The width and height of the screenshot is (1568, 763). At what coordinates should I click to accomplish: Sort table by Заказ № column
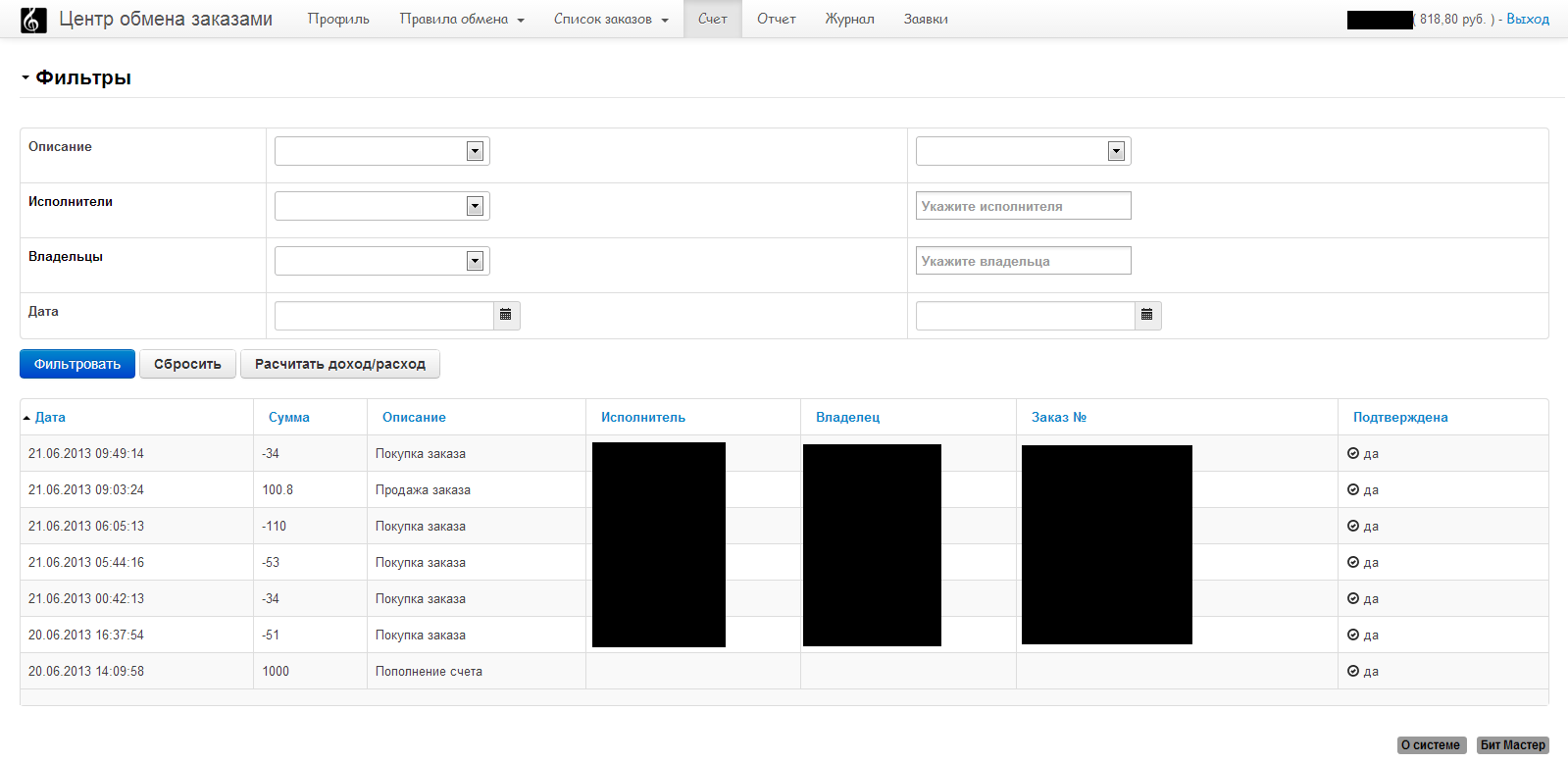[1059, 417]
